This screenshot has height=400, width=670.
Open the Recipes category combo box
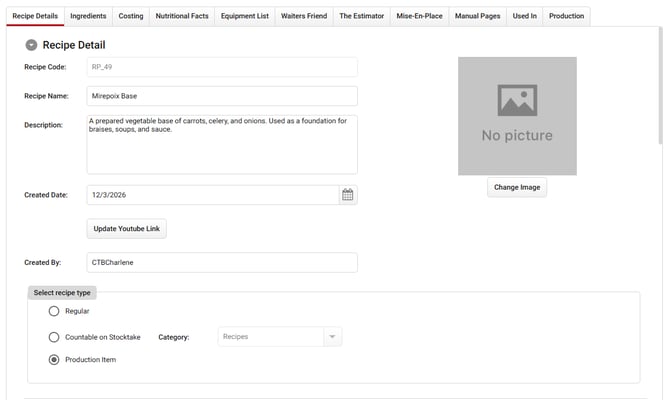tap(270, 337)
